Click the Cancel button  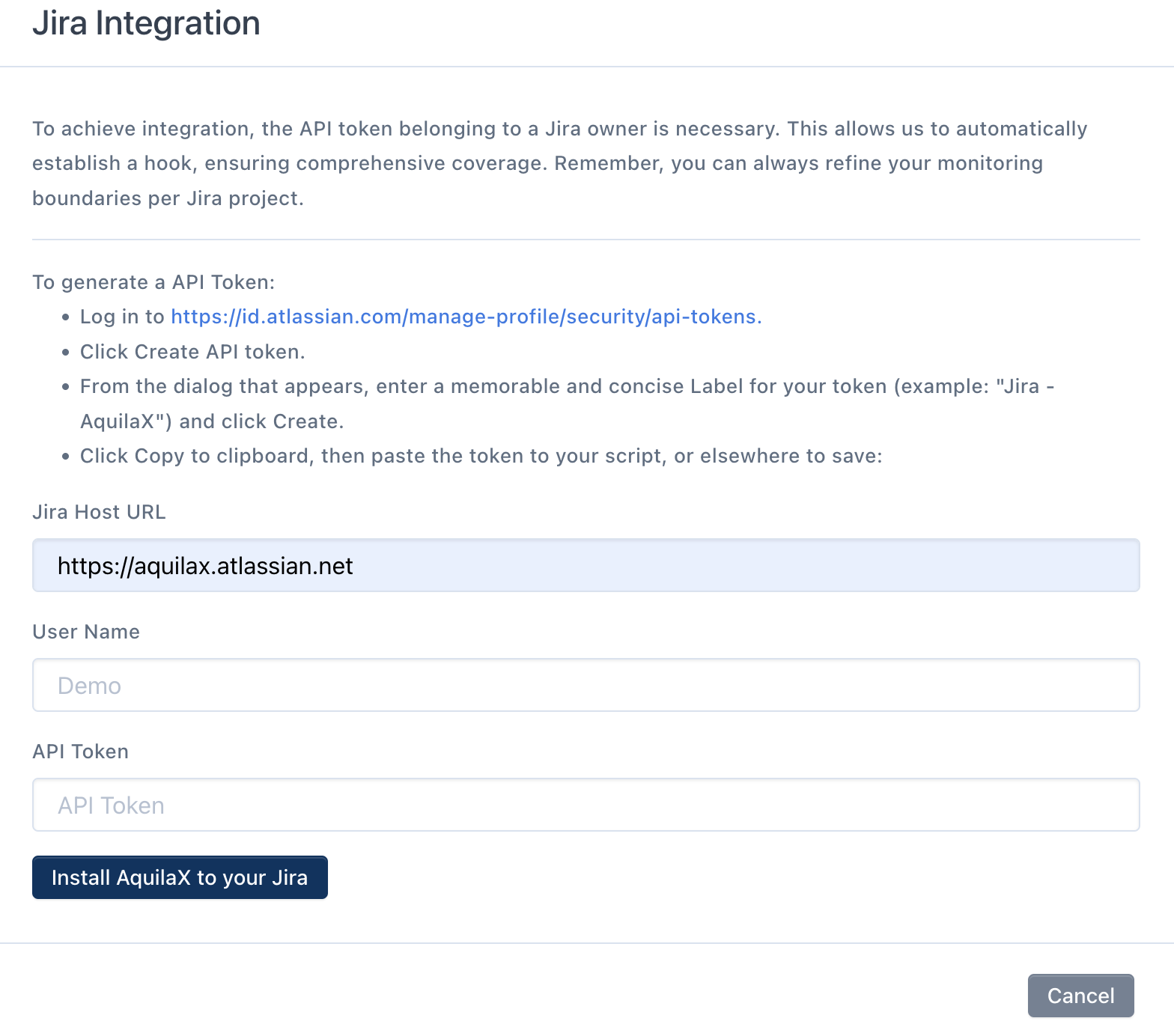[x=1080, y=996]
